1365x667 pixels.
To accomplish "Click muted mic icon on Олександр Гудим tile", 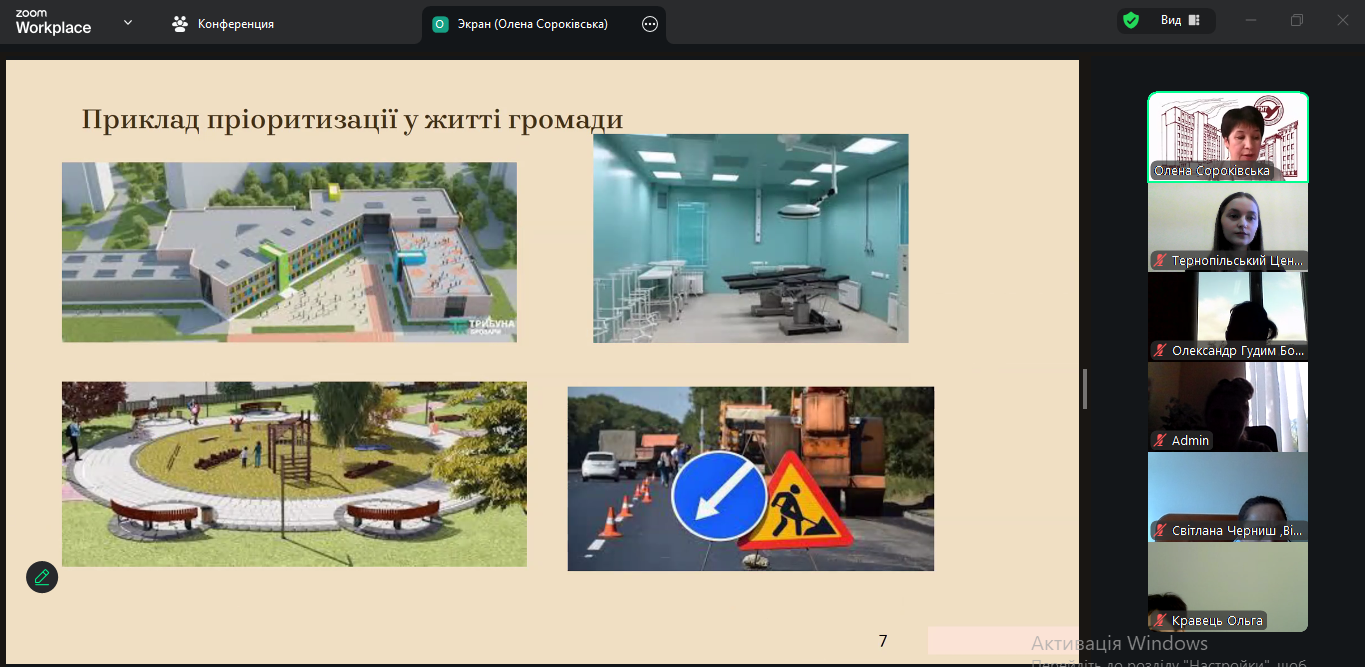I will (1160, 351).
